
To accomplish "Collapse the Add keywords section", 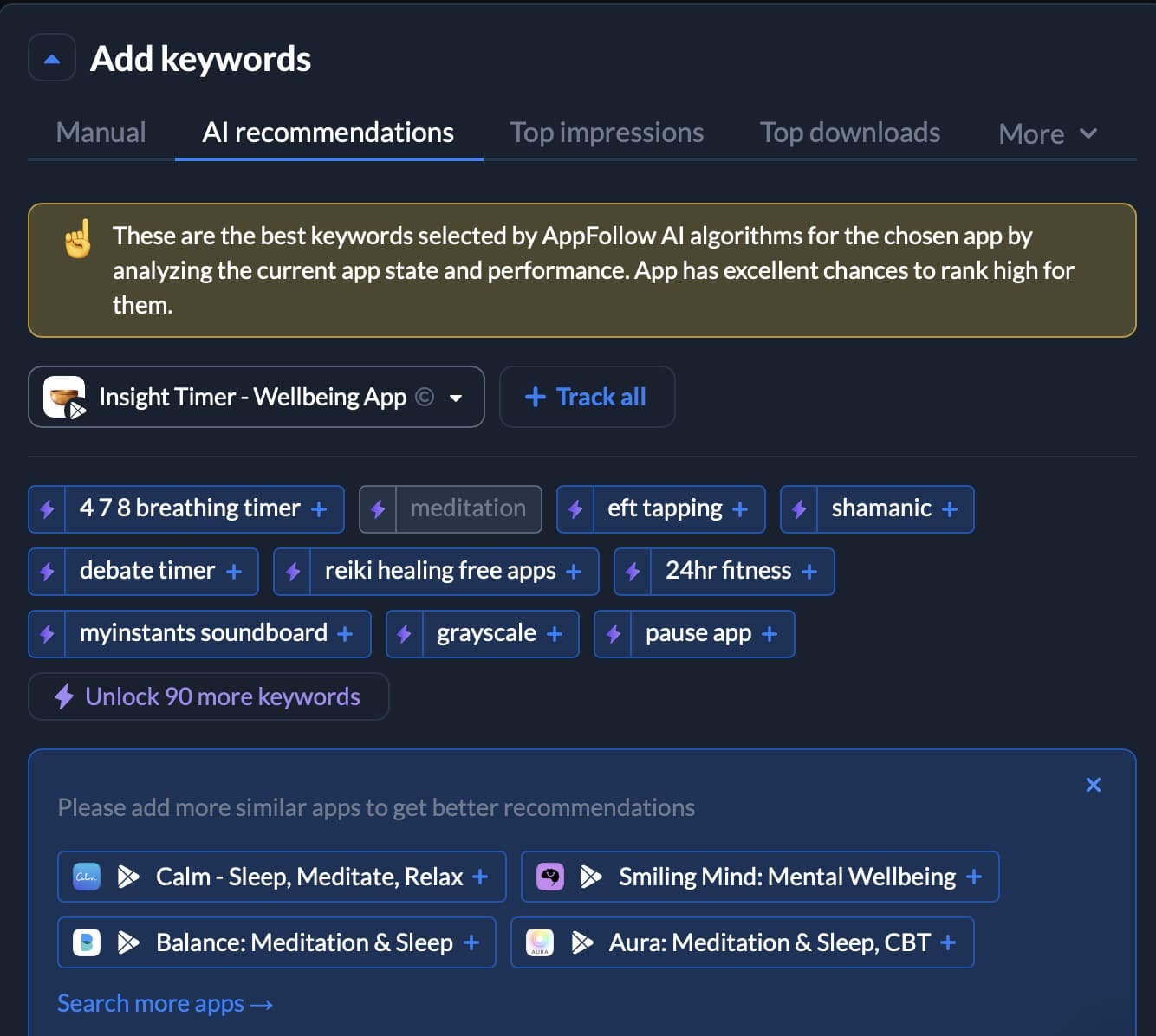I will pos(52,58).
